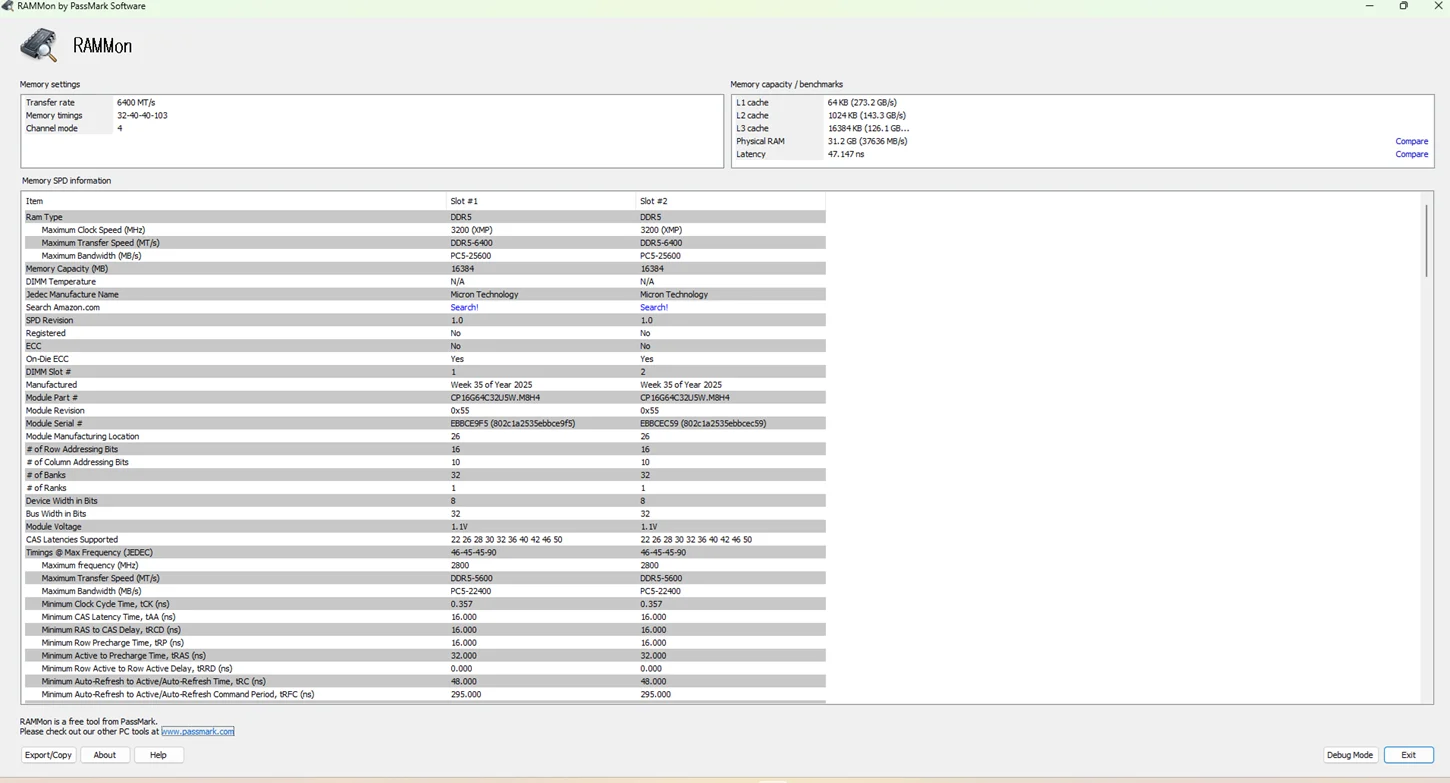Click Search! Amazon link for Slot #2

point(653,307)
